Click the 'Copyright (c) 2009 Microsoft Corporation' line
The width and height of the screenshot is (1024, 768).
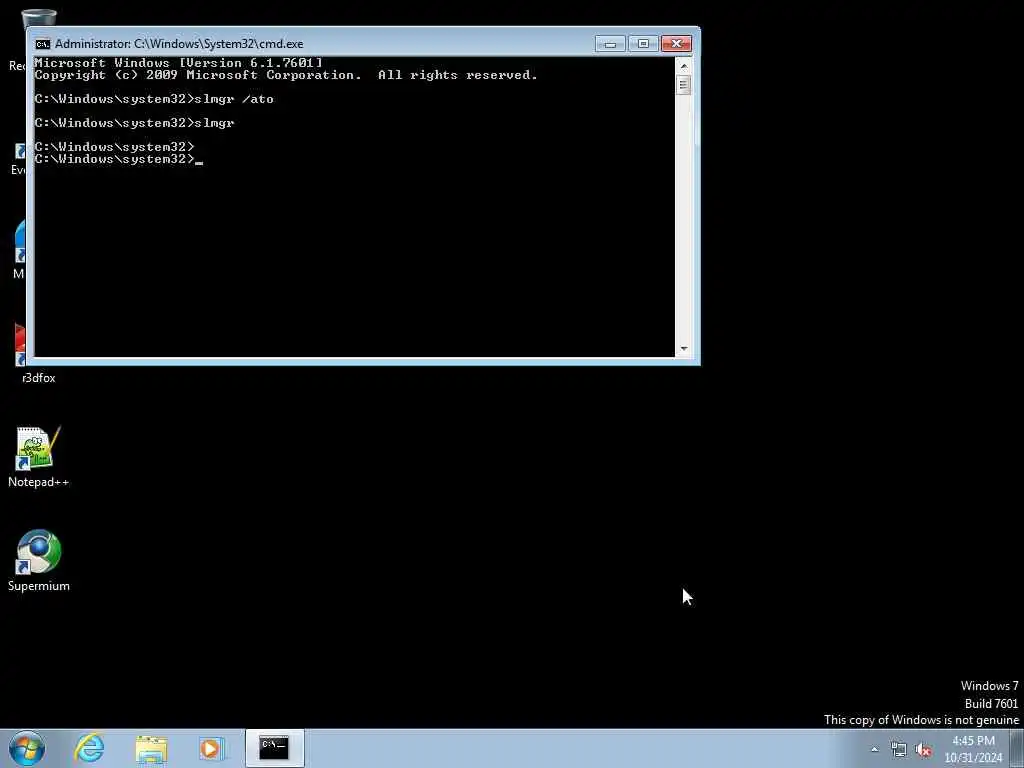pyautogui.click(x=286, y=75)
